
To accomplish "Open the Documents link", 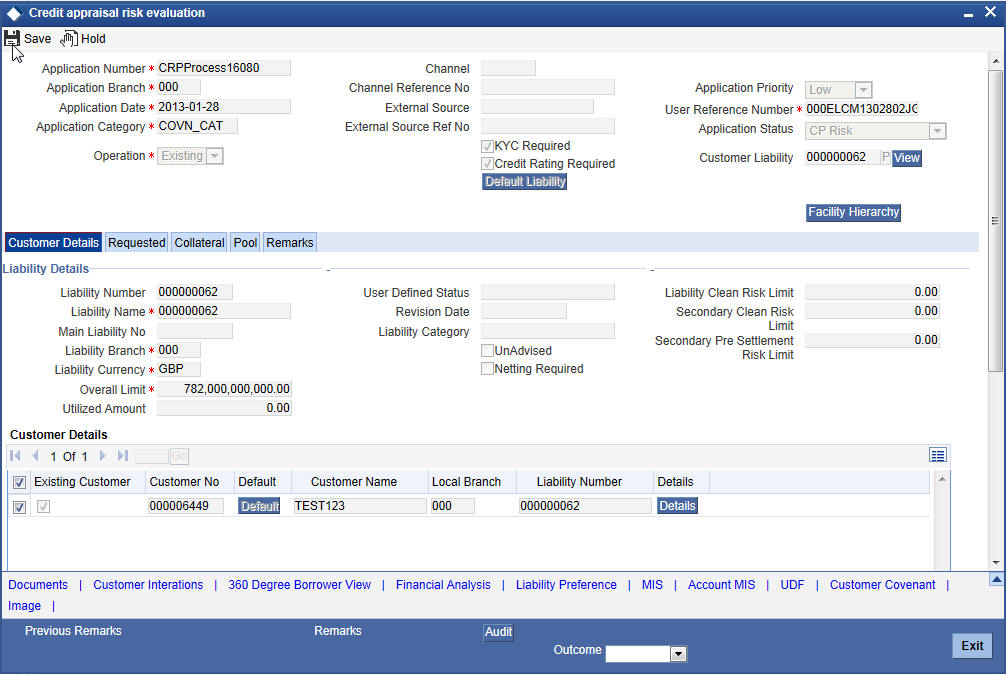I will pyautogui.click(x=38, y=585).
